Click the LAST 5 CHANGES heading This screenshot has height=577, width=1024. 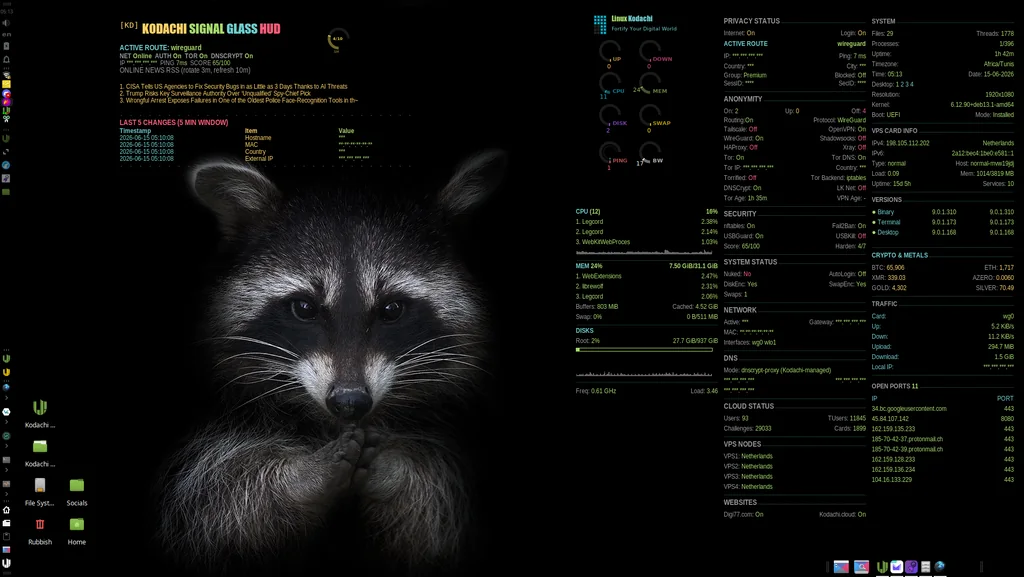(174, 123)
